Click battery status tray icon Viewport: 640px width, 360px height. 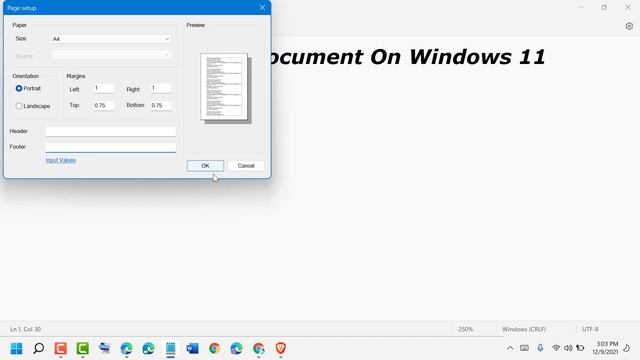tap(580, 348)
